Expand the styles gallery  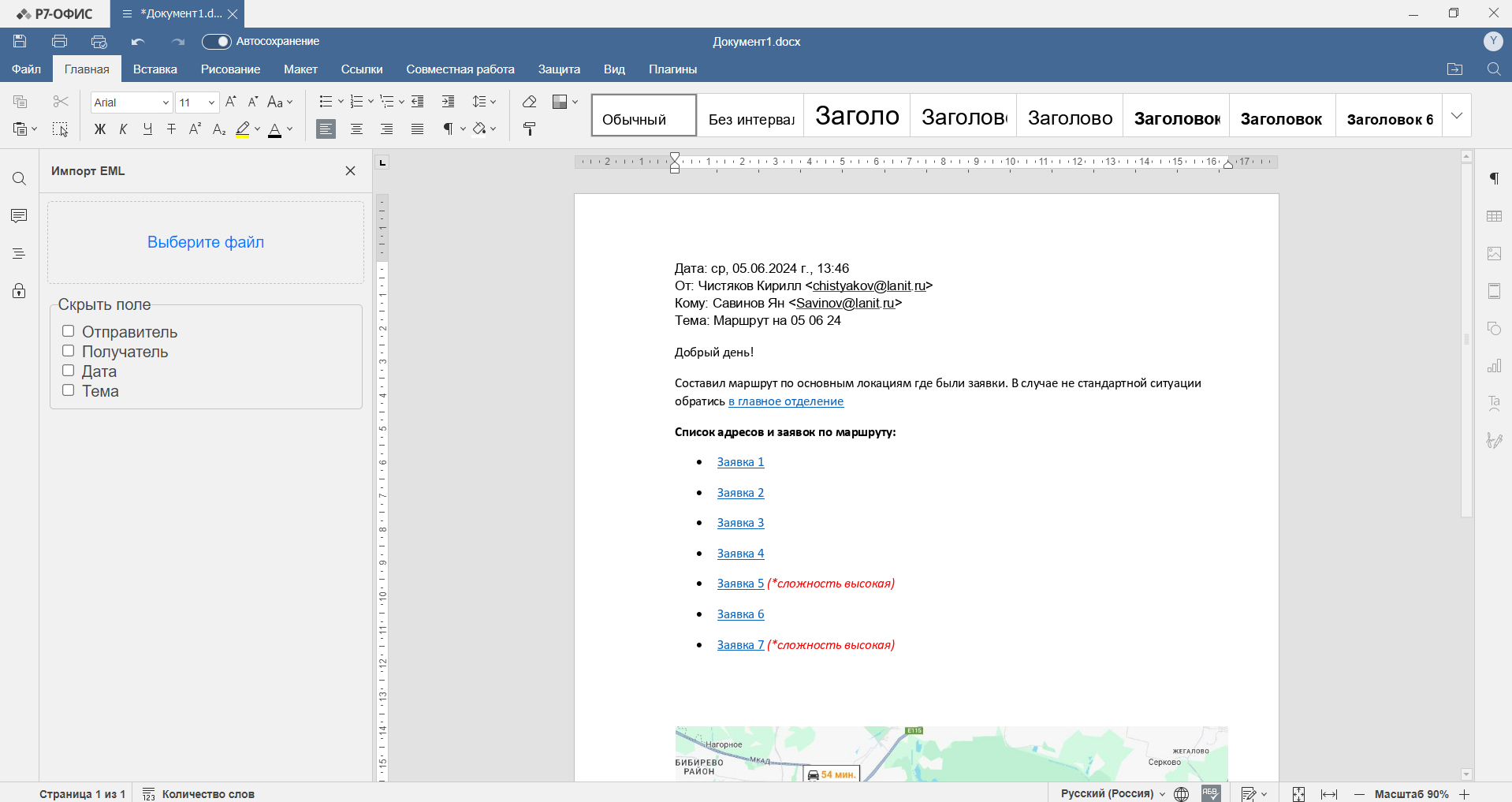pyautogui.click(x=1456, y=116)
